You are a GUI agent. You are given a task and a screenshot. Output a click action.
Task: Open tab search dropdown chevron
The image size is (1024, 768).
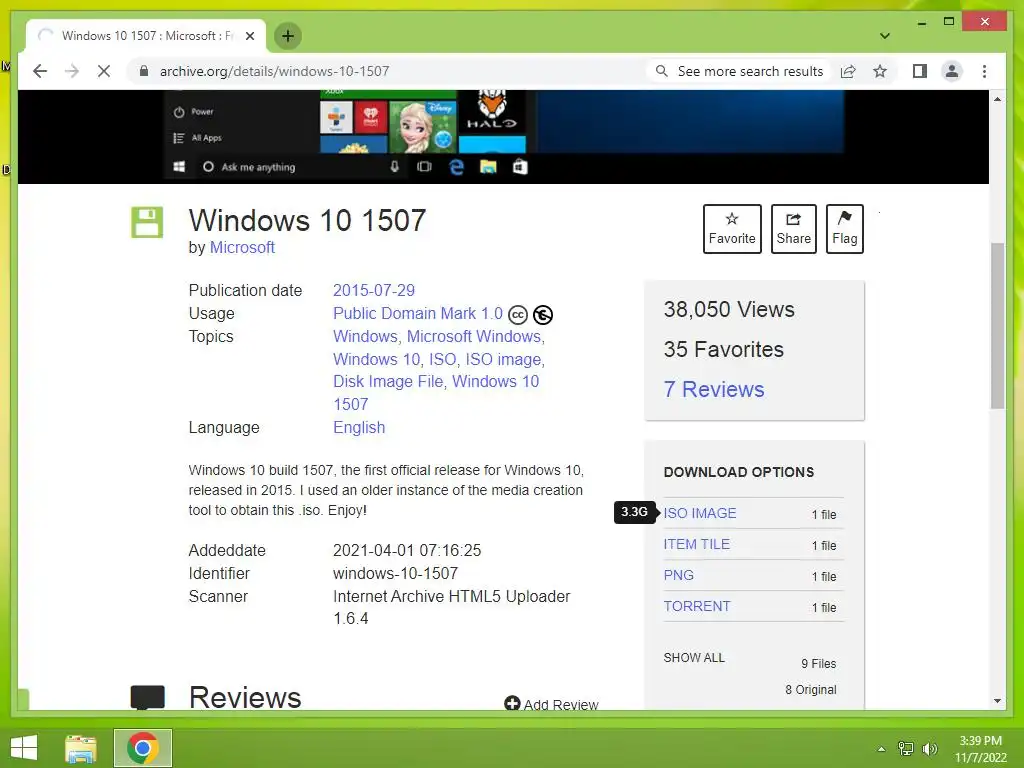coord(885,36)
